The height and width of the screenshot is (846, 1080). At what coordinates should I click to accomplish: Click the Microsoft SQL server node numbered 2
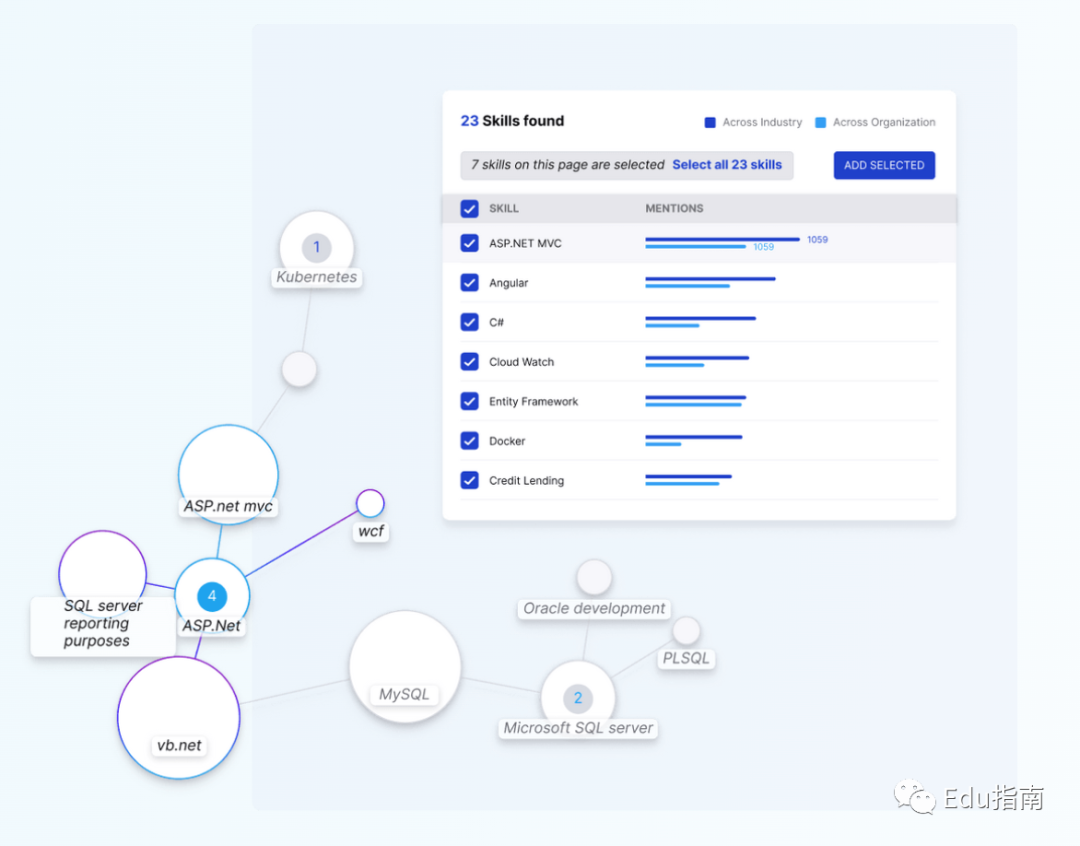click(578, 698)
